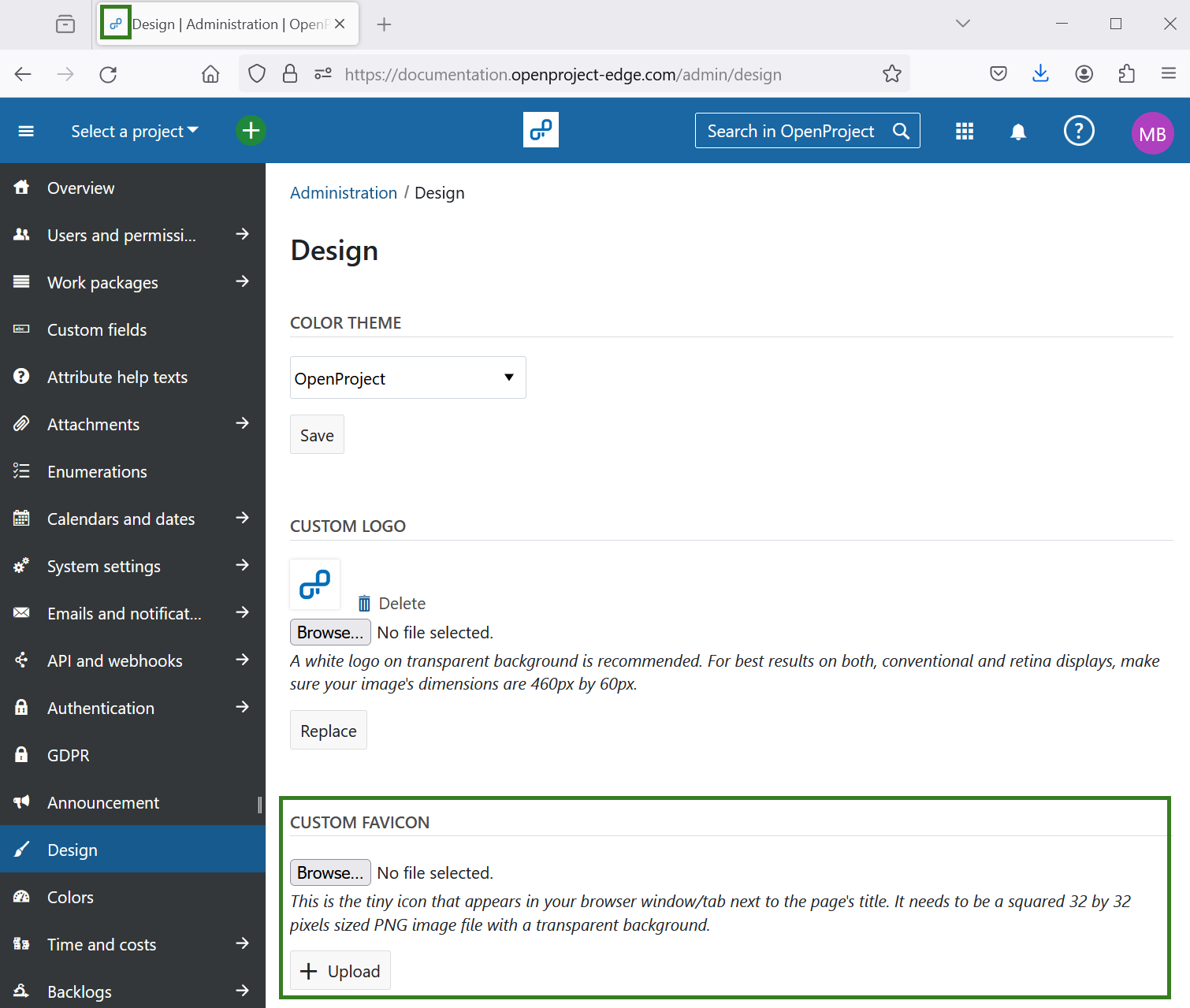The image size is (1190, 1008).
Task: Click the OpenProject logo in header
Action: click(541, 130)
